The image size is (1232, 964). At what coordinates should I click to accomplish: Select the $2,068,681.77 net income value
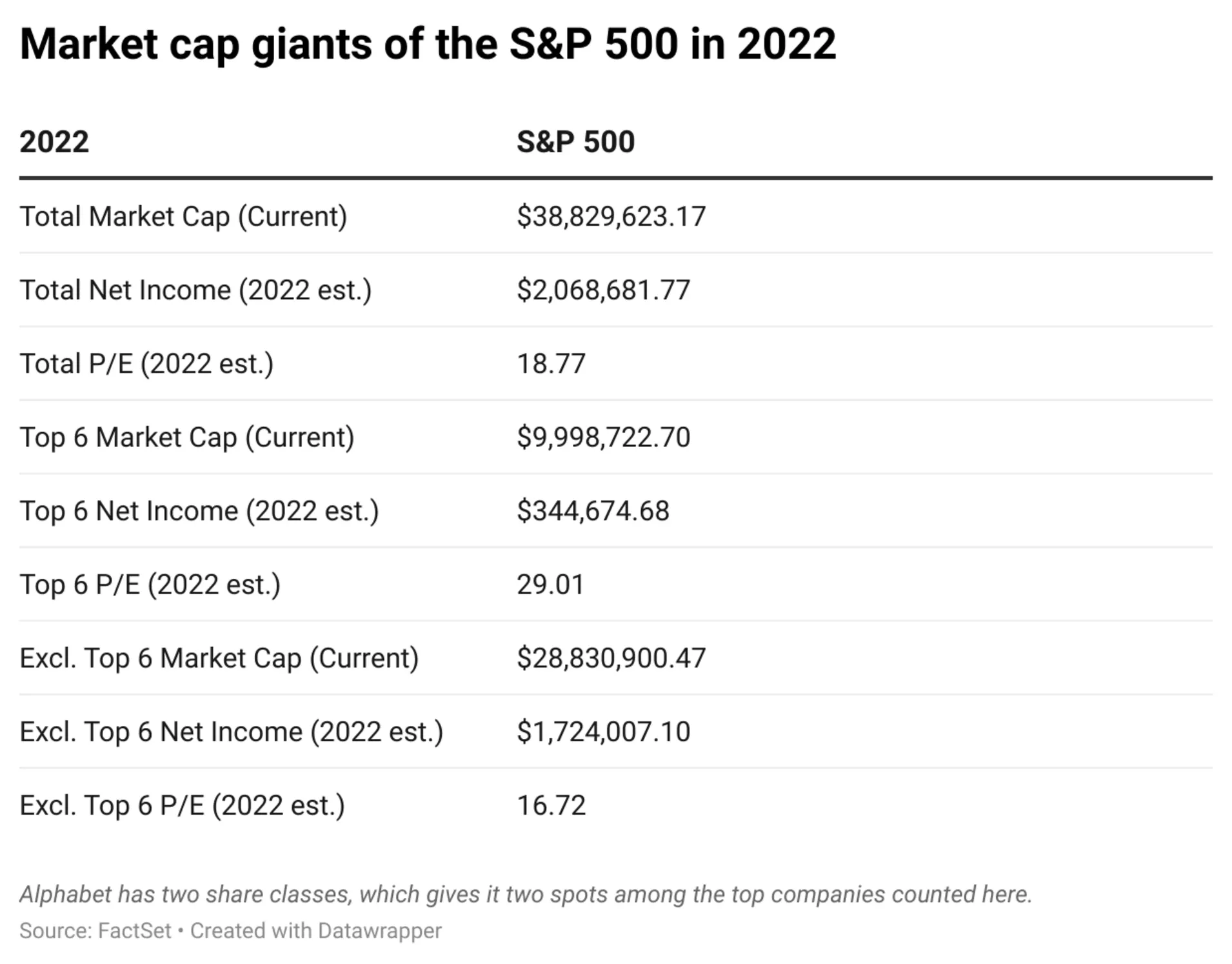[603, 290]
